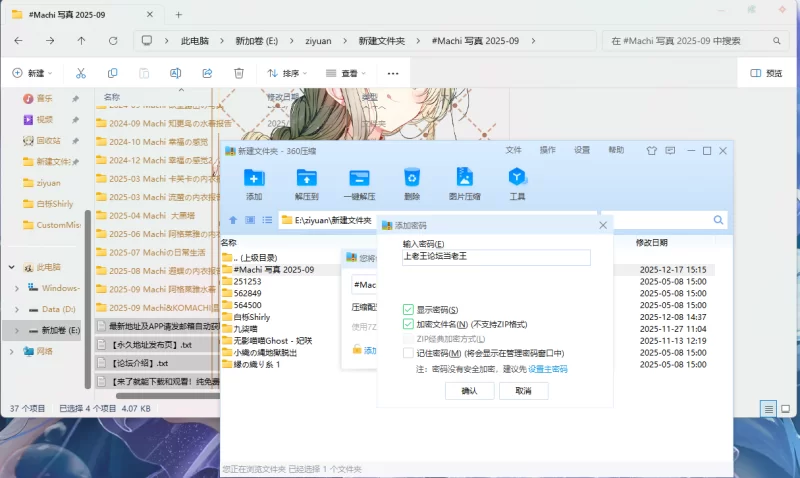Screen dimensions: 800x478
Task: Open the 排序 sort dropdown in Explorer
Action: [x=285, y=73]
